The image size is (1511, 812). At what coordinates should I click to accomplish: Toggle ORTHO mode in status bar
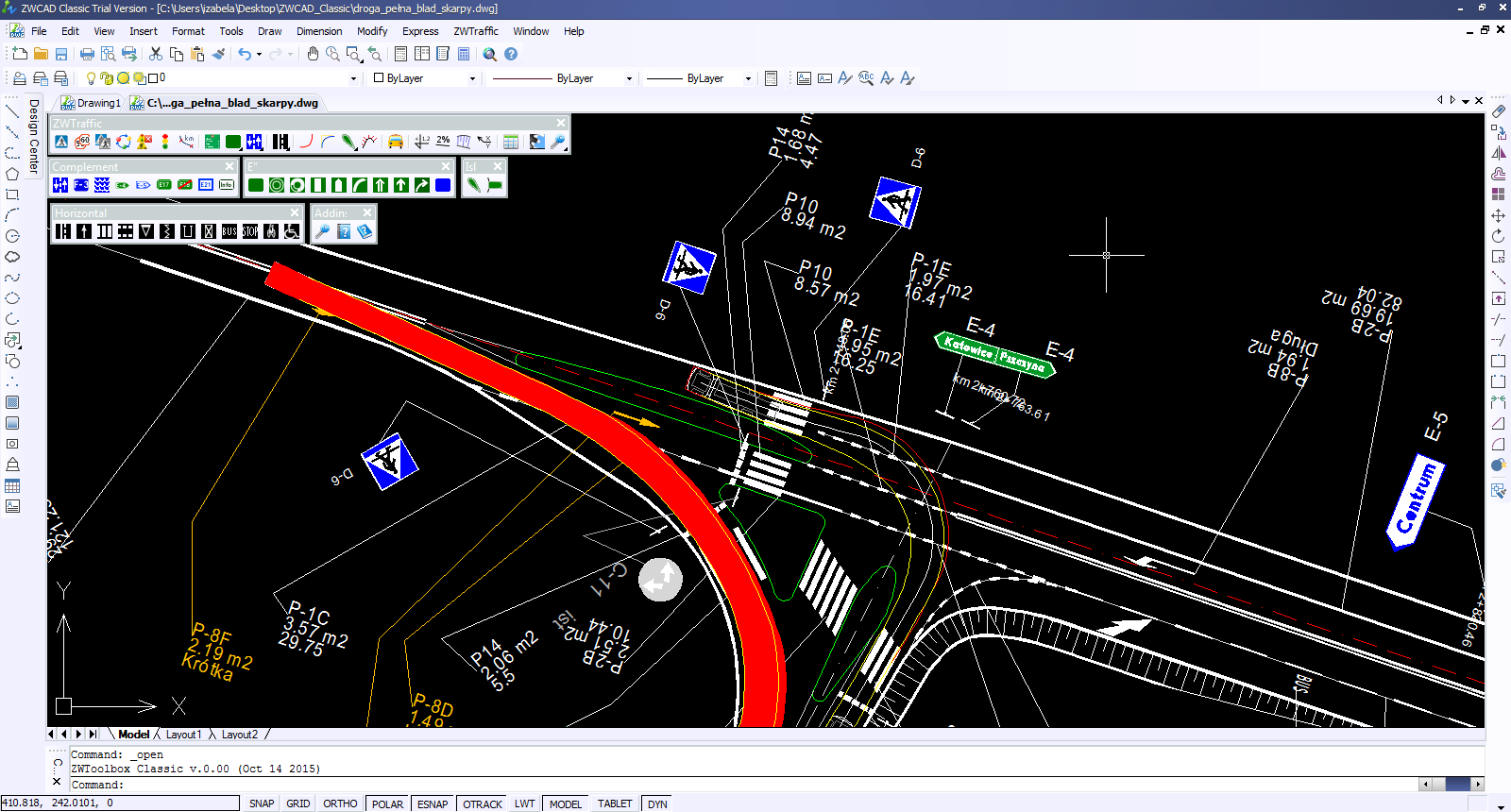point(340,804)
